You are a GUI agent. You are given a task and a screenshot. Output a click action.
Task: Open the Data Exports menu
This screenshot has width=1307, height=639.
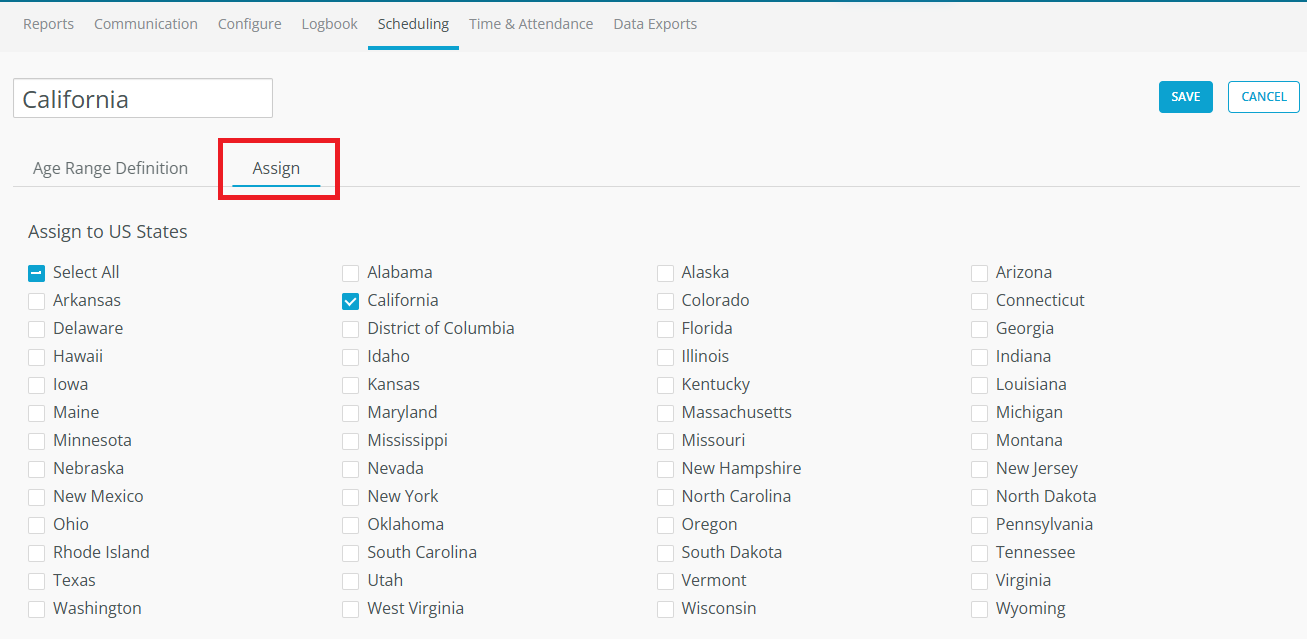(655, 24)
